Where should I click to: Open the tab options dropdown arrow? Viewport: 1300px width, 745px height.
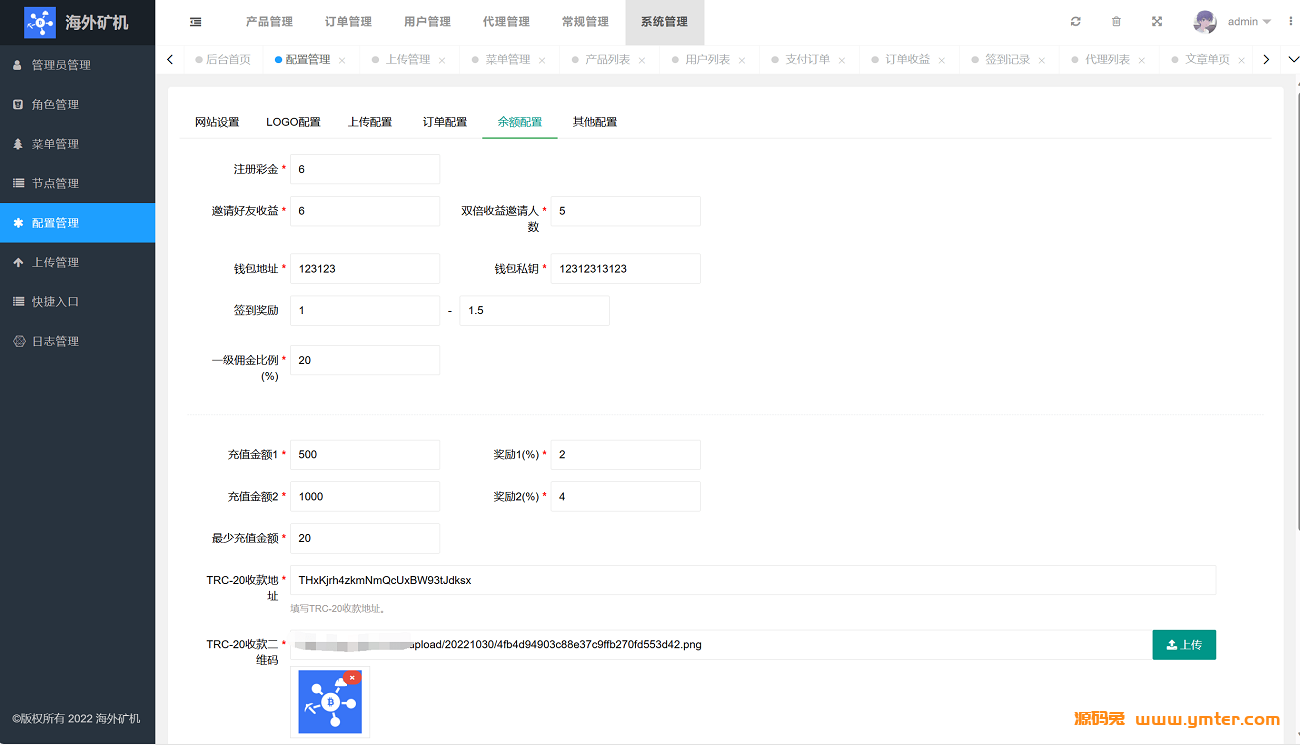coord(1292,59)
